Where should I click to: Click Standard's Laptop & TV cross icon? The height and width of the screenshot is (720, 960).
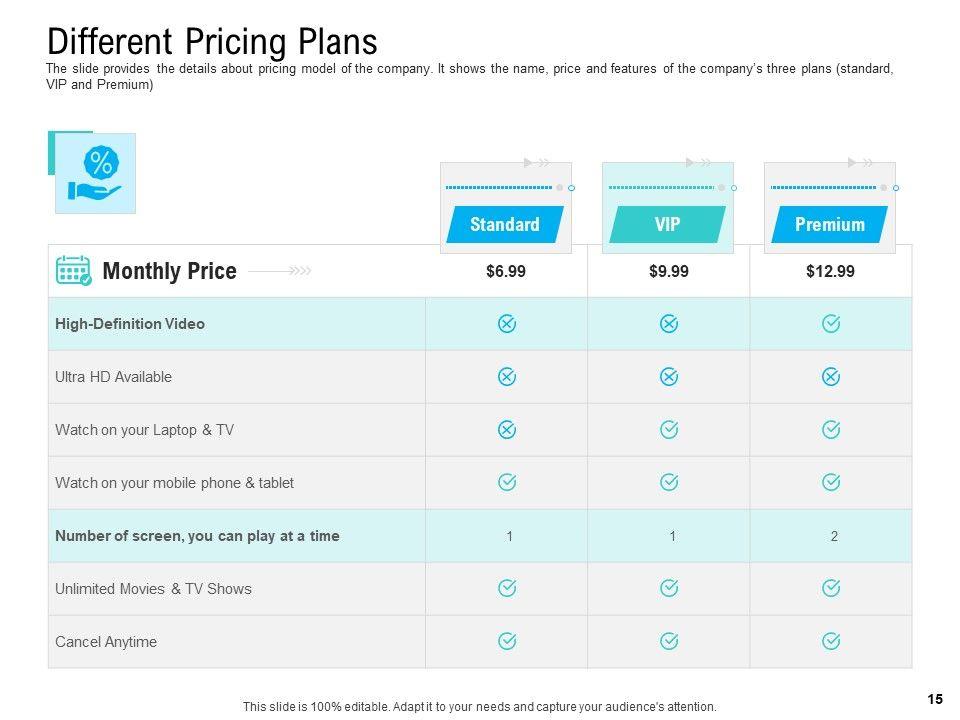pos(506,429)
